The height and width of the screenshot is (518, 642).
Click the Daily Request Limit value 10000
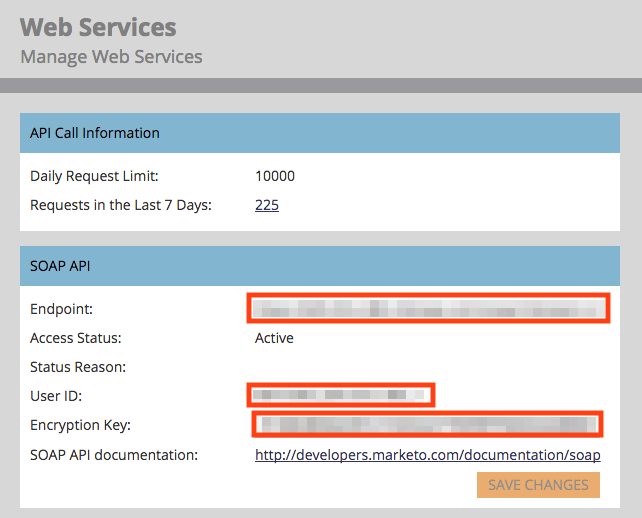tap(275, 176)
